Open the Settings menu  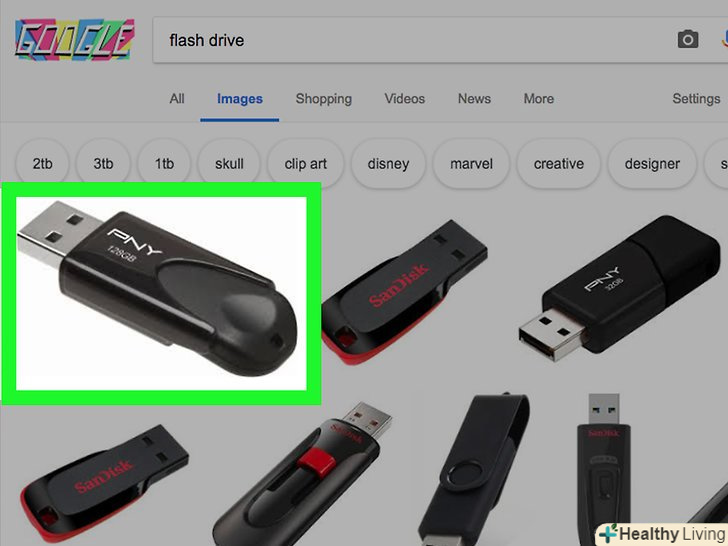pyautogui.click(x=696, y=99)
